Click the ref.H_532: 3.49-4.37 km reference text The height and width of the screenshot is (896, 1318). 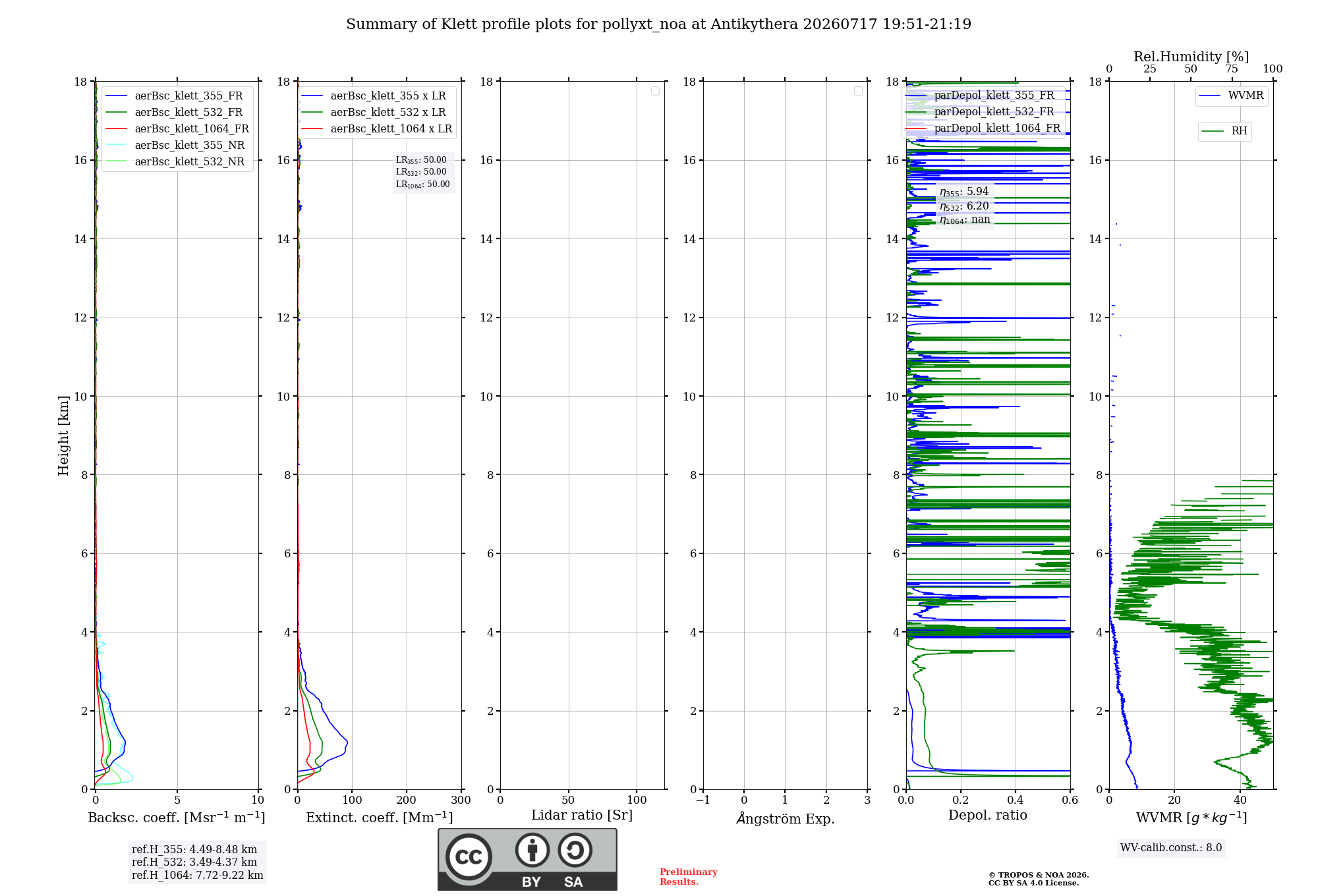click(194, 862)
